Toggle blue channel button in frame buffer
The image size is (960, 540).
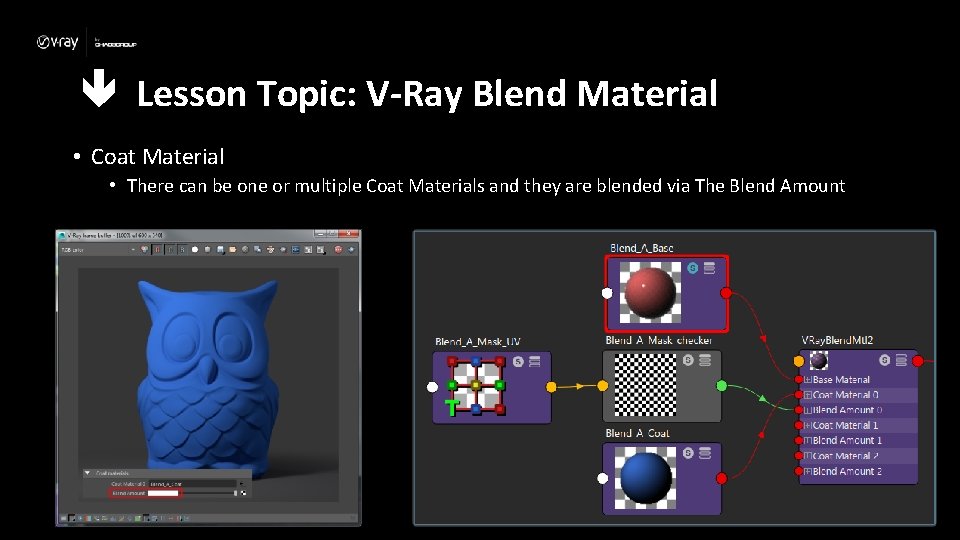182,250
